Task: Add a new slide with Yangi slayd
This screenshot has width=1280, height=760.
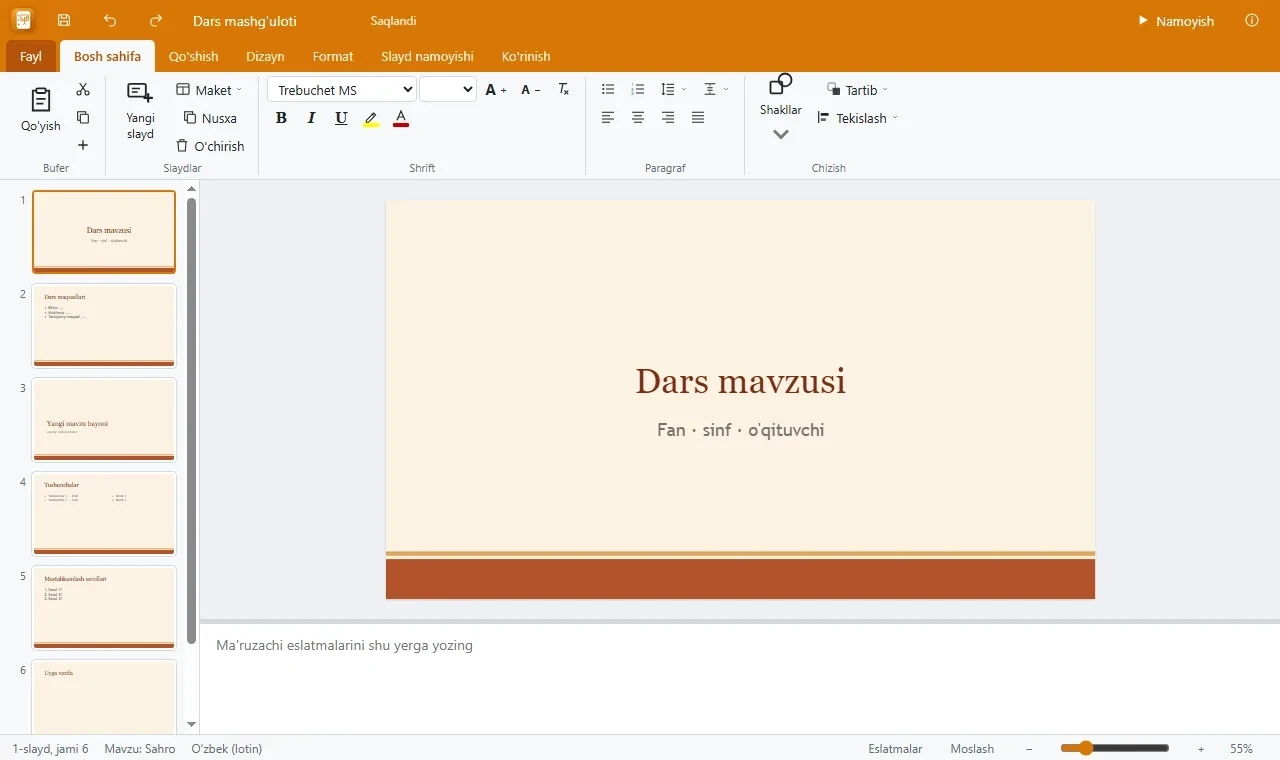Action: pos(140,111)
